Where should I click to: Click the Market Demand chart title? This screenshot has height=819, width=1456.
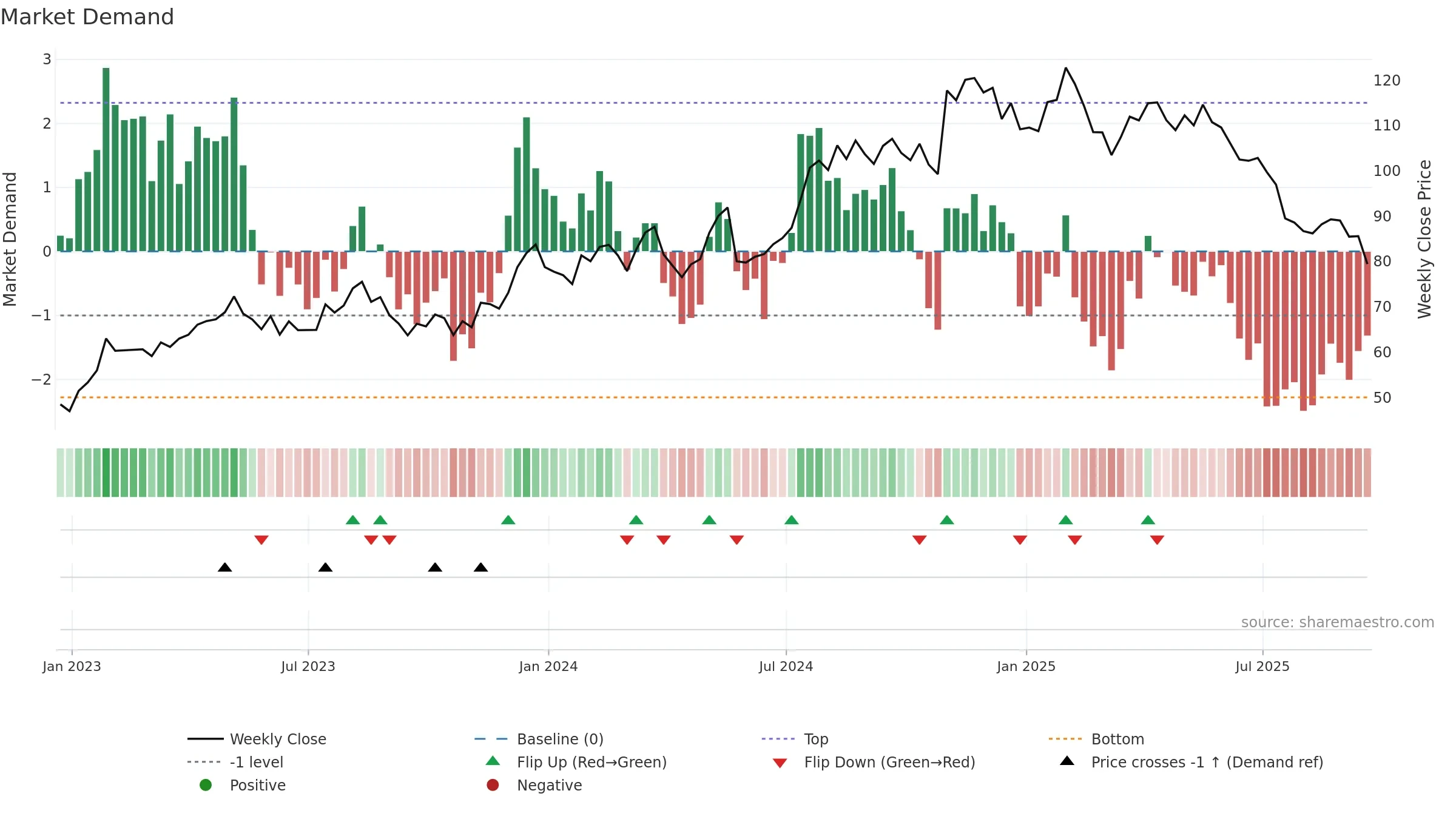click(87, 17)
